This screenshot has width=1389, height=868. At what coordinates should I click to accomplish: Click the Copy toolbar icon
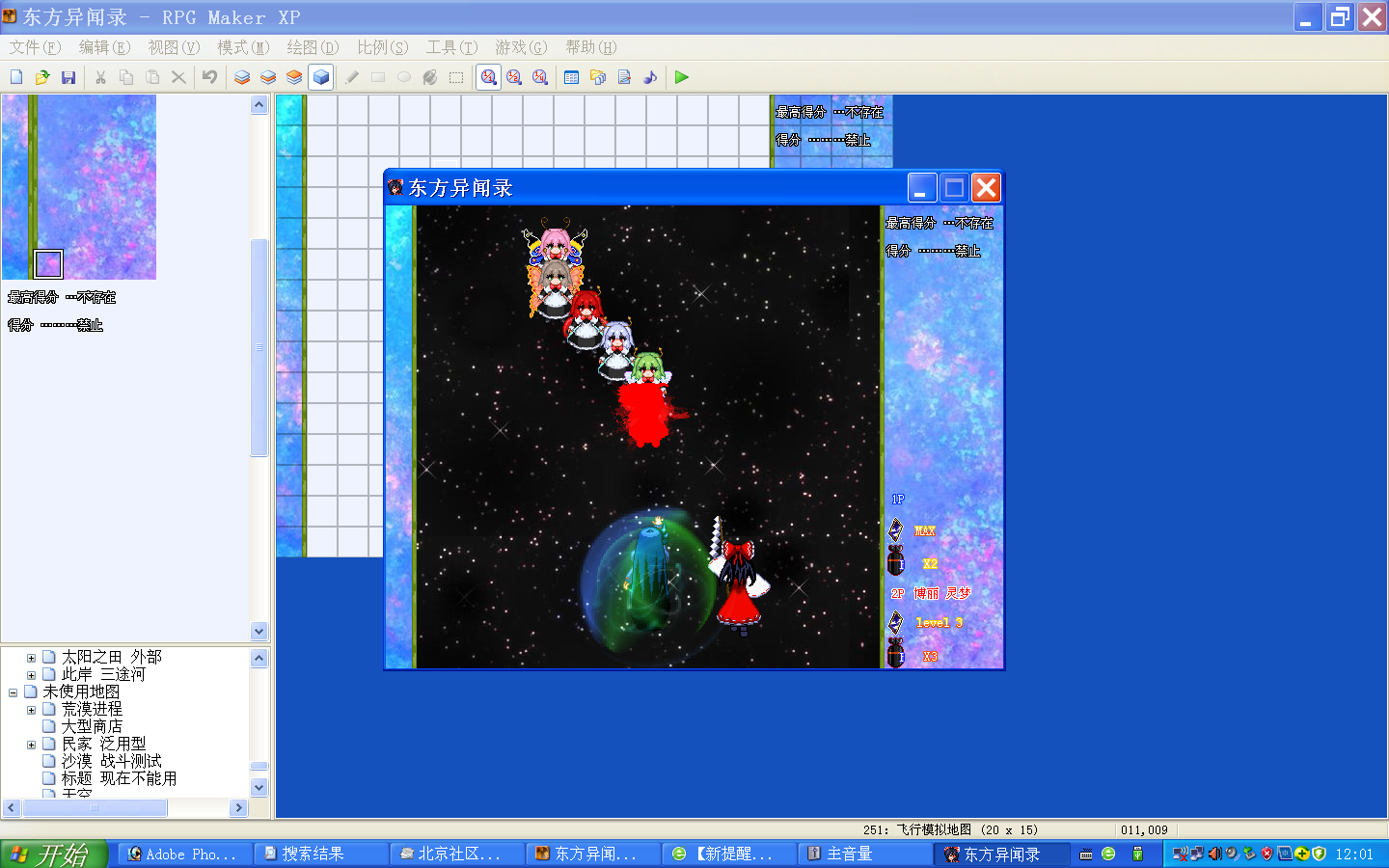pos(126,77)
